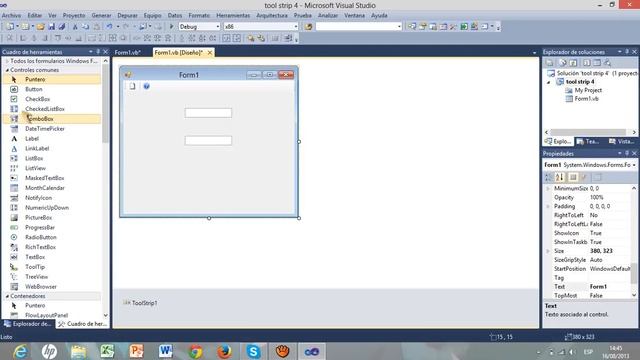Image resolution: width=640 pixels, height=360 pixels.
Task: Choose MaskedTextBox control in toolbox
Action: (44, 178)
